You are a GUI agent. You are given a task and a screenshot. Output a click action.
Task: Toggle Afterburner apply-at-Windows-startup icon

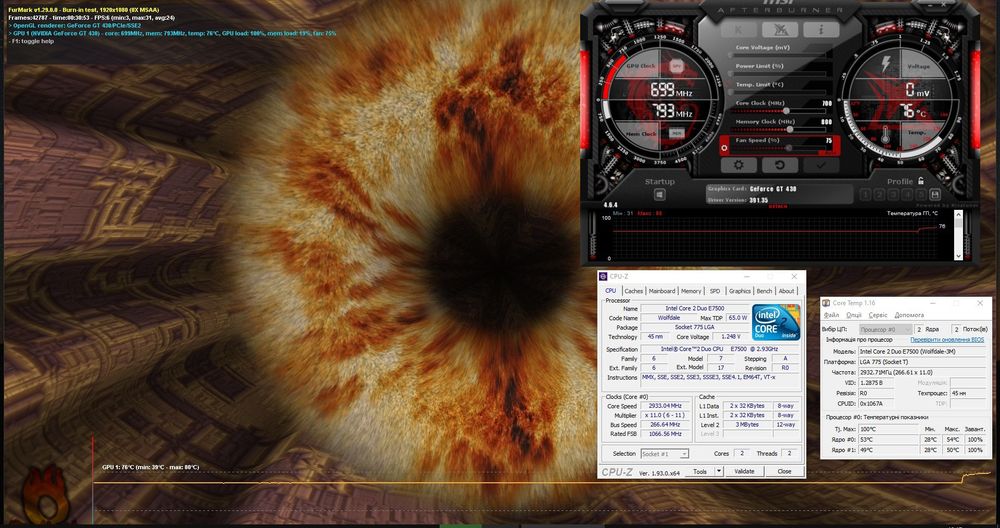coord(659,194)
